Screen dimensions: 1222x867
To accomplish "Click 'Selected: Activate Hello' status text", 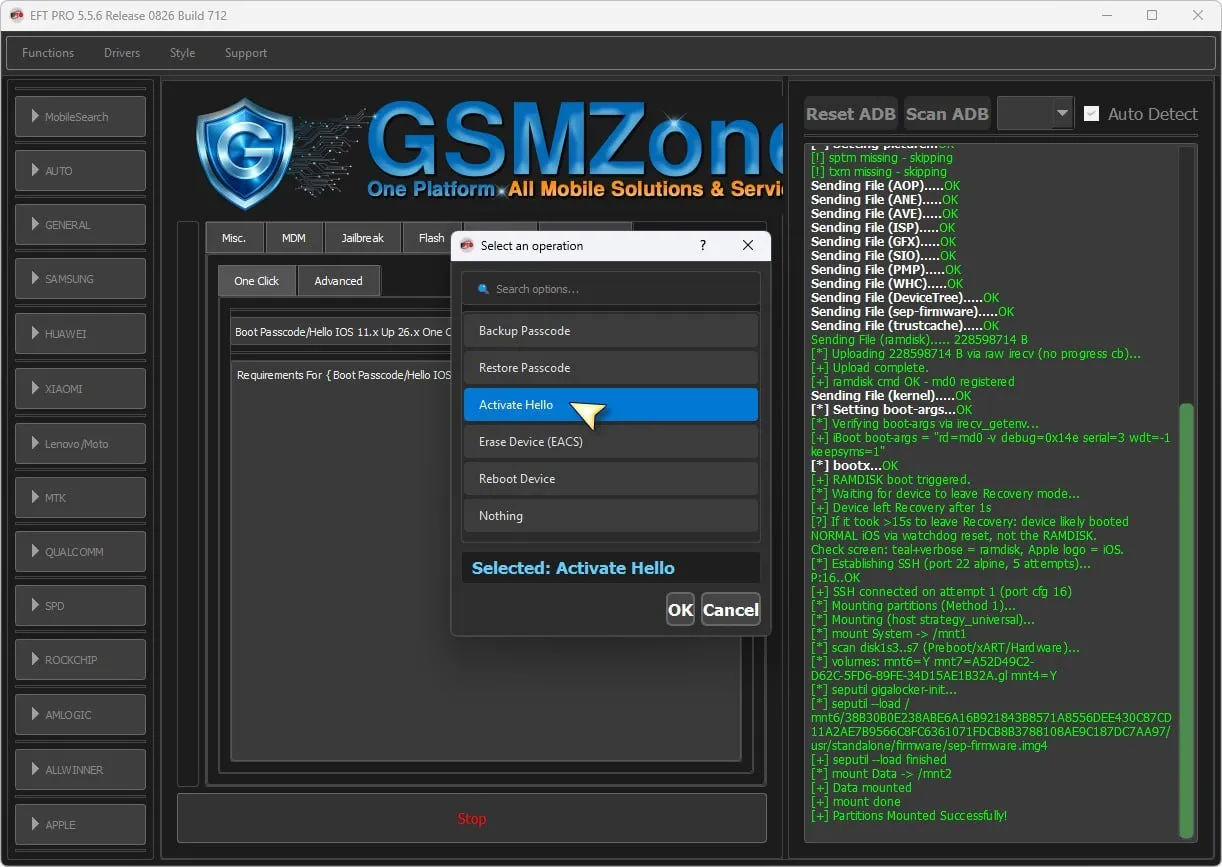I will [x=573, y=568].
